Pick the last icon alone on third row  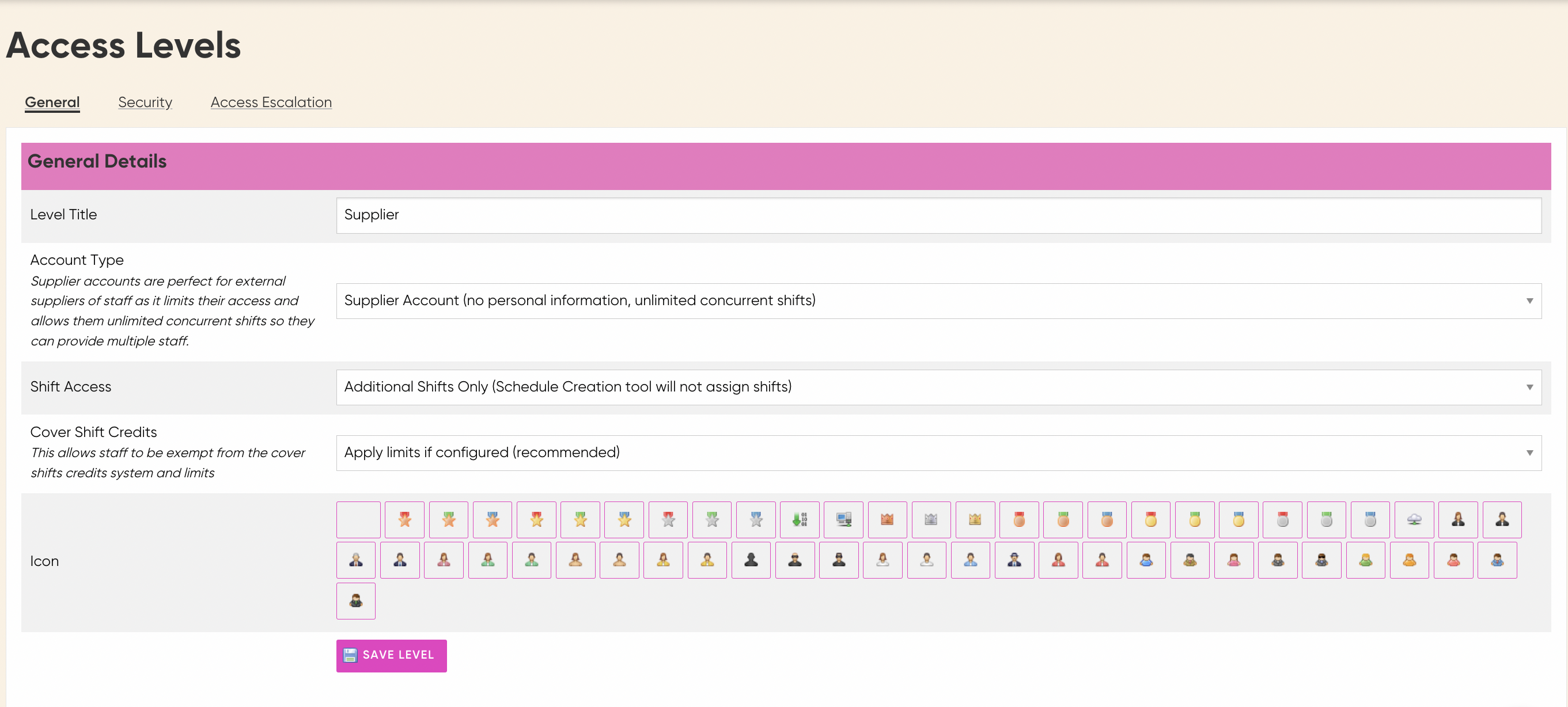356,601
